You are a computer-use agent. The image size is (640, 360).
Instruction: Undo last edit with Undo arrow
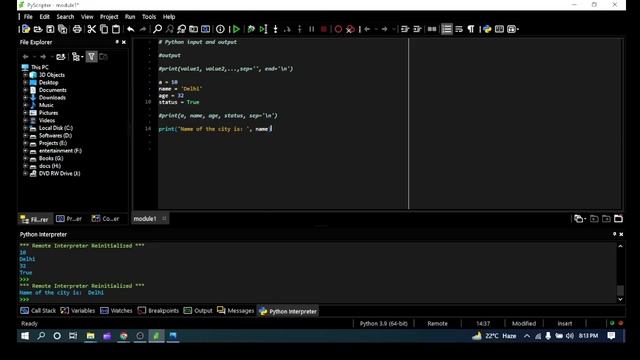pyautogui.click(x=130, y=29)
